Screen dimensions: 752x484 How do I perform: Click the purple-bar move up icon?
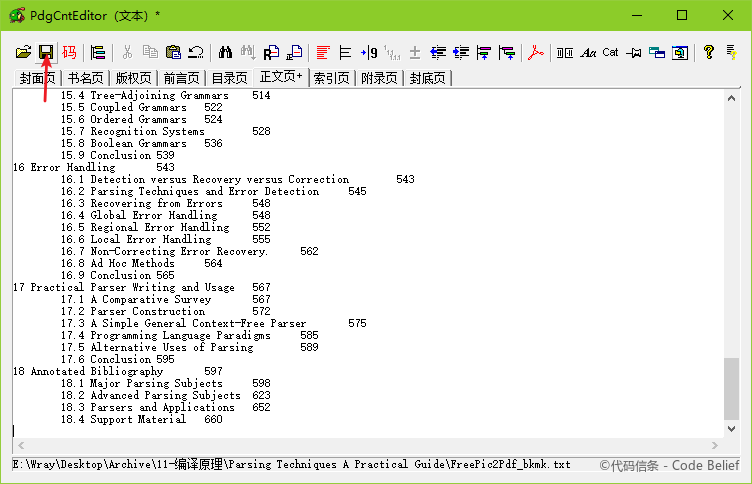(507, 52)
